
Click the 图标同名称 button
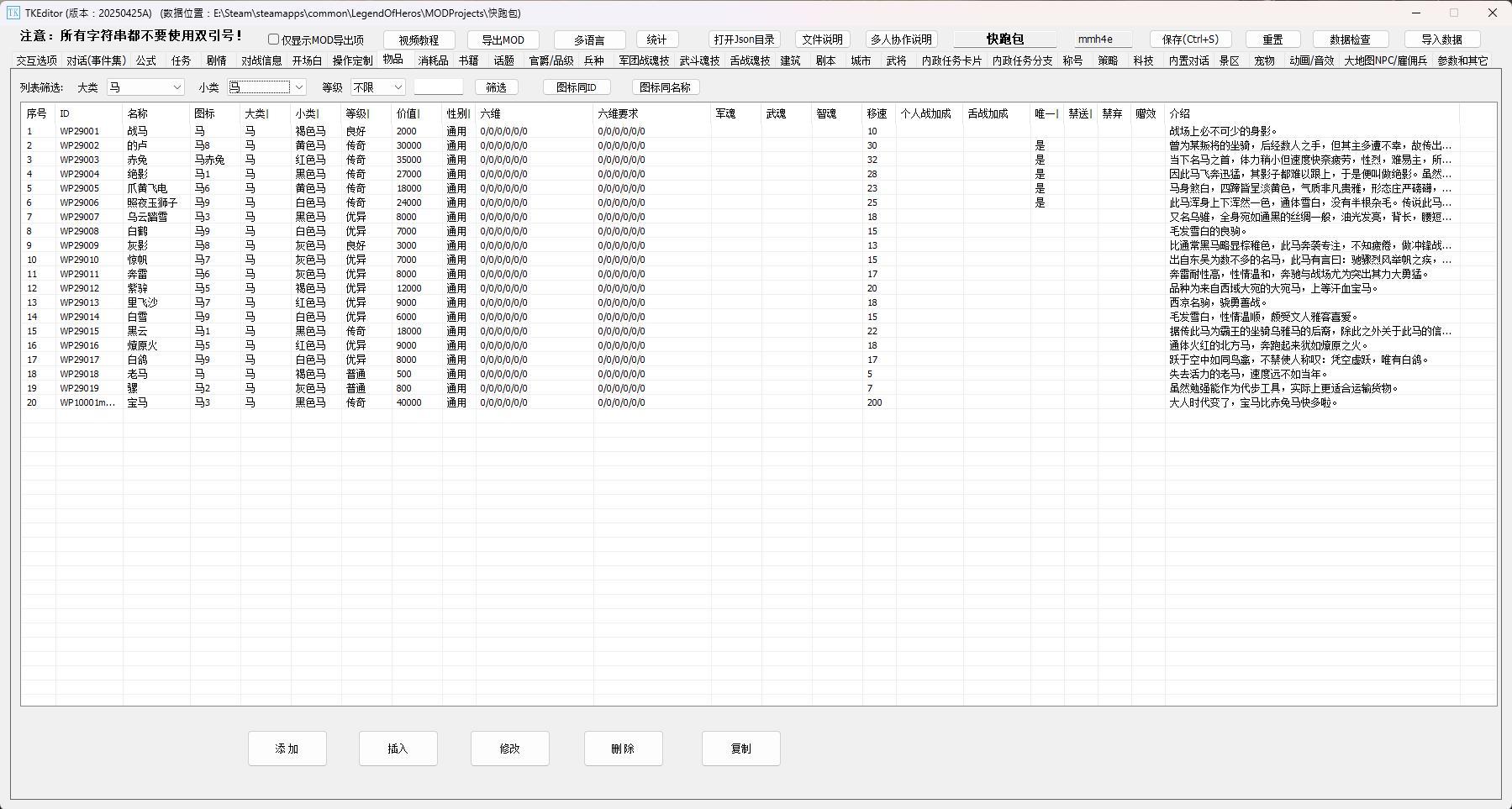click(x=665, y=87)
